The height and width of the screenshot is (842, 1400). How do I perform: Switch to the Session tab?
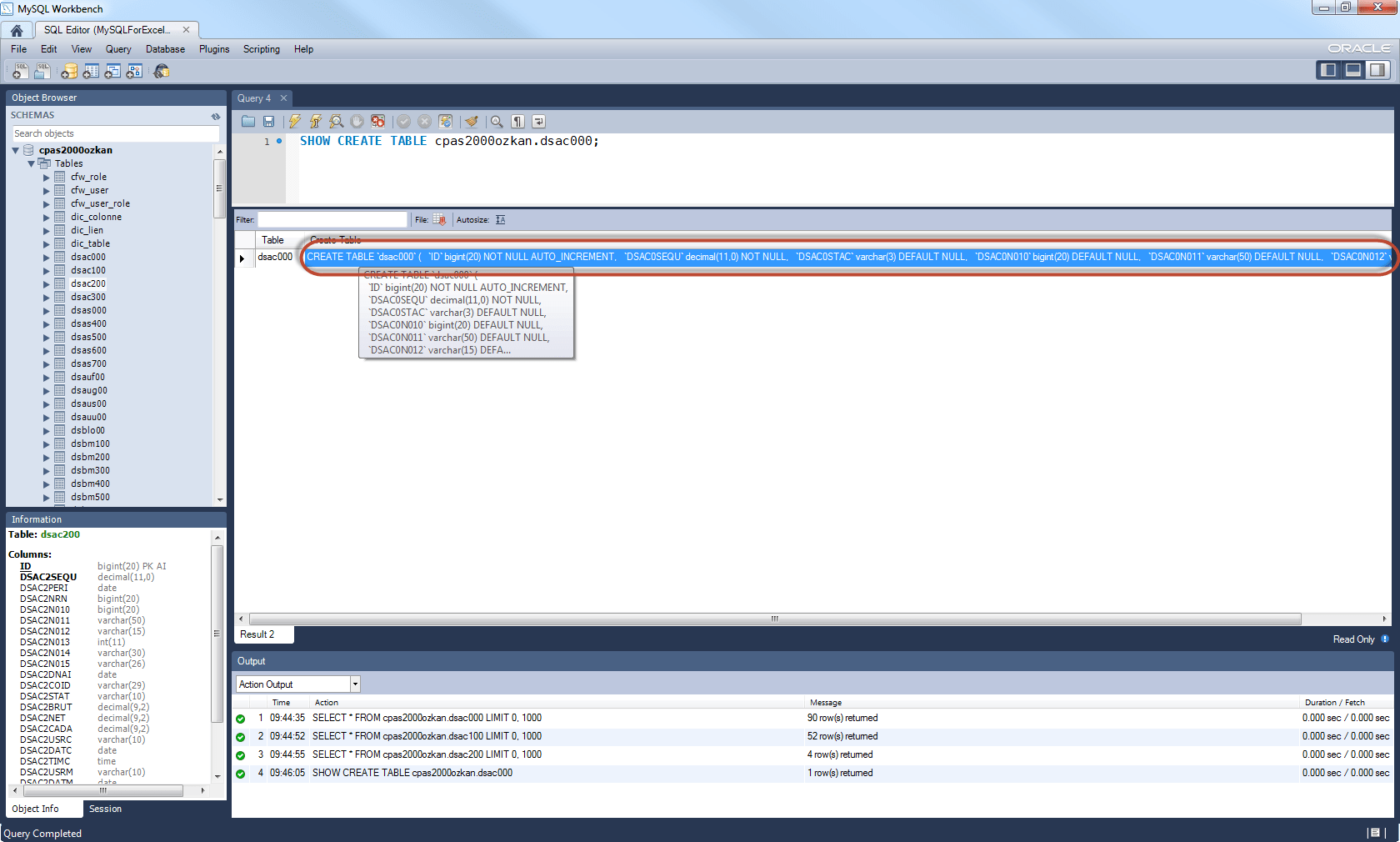(105, 809)
